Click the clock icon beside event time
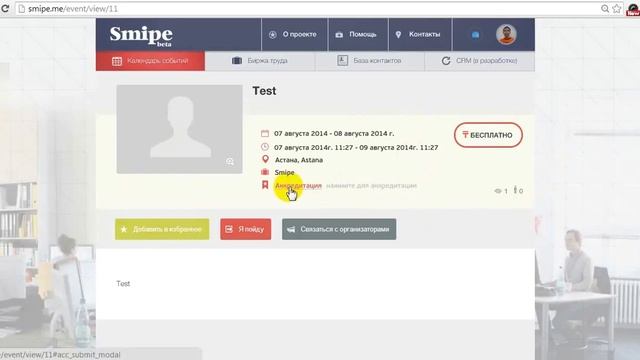Viewport: 640px width, 360px height. click(265, 147)
